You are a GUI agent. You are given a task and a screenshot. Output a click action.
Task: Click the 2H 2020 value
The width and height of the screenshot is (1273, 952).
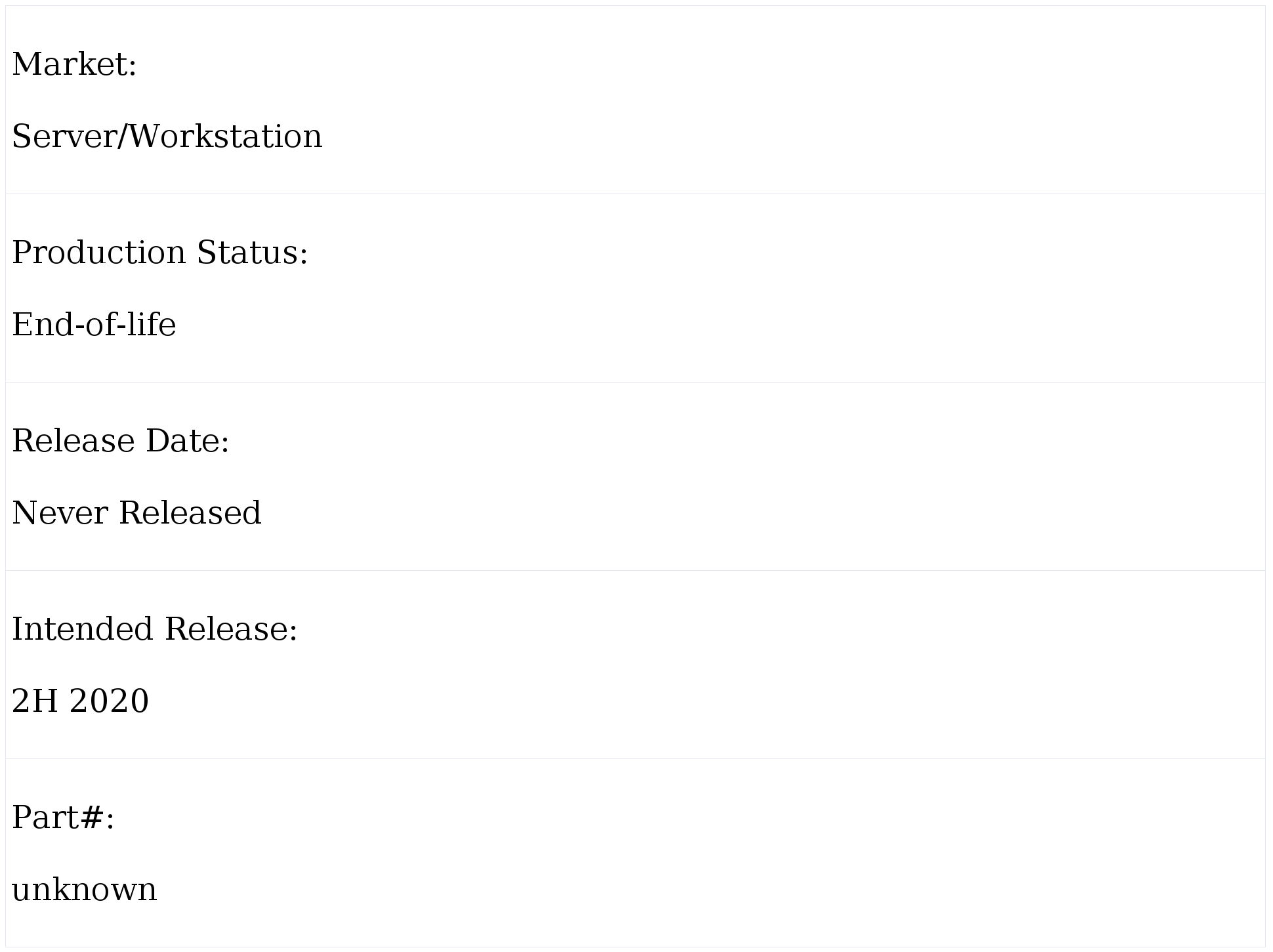(80, 701)
